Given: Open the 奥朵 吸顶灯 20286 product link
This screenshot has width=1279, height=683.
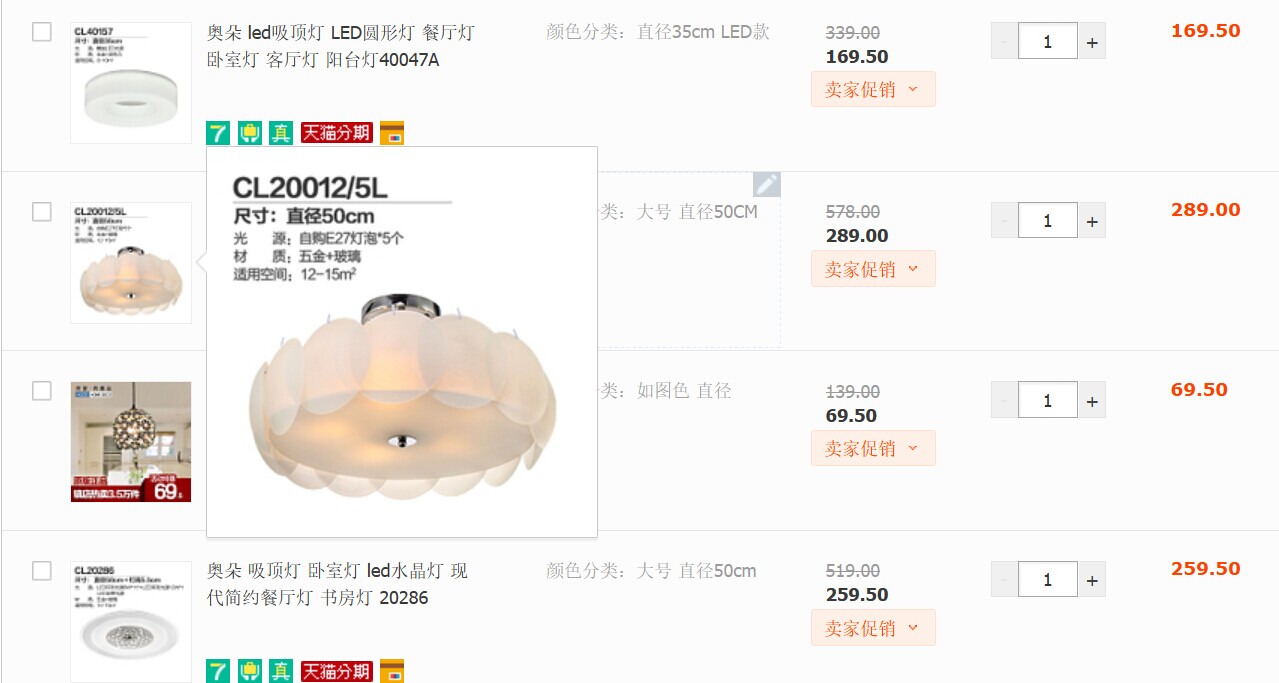Looking at the screenshot, I should (x=337, y=585).
